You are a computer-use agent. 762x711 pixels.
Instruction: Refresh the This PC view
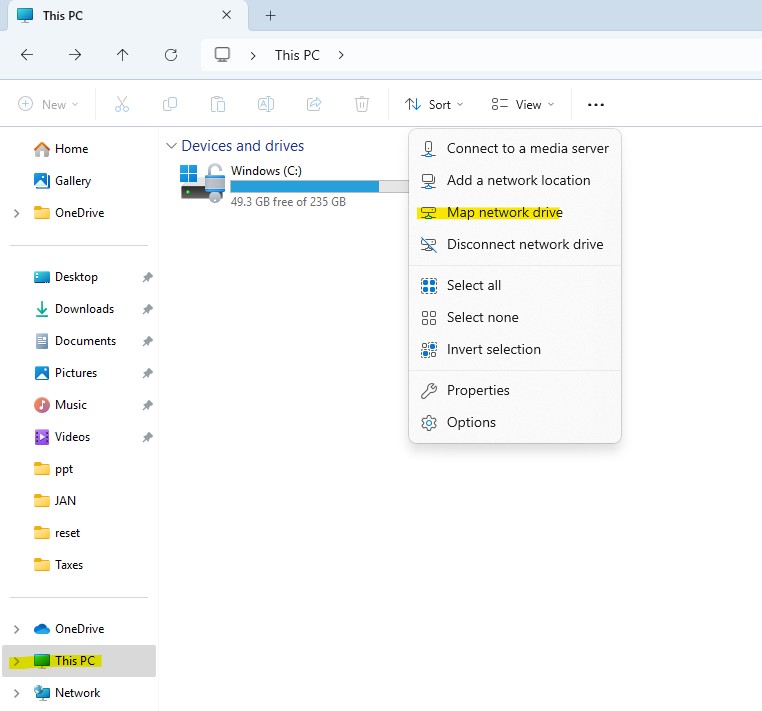[171, 55]
